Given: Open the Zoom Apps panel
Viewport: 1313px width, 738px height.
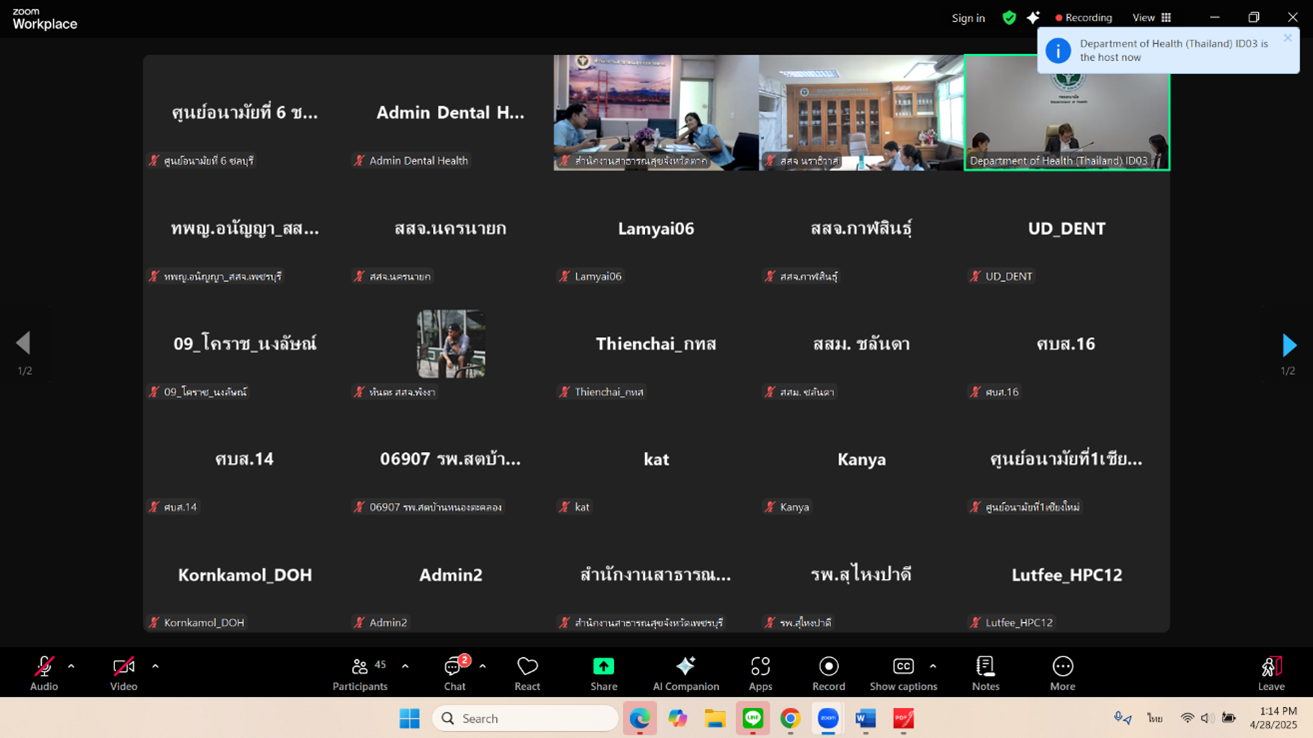Looking at the screenshot, I should (x=760, y=673).
